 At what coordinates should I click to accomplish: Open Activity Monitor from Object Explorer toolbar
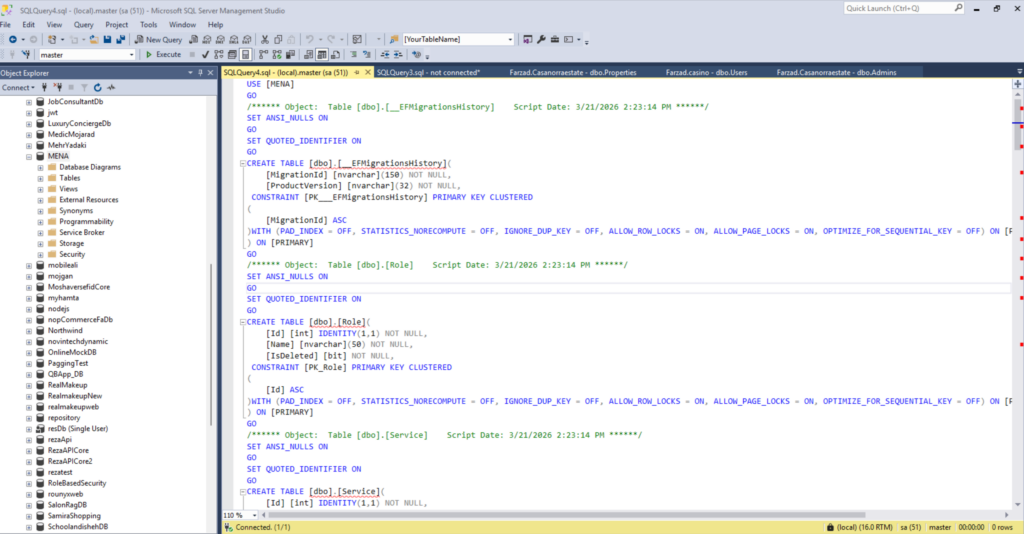click(111, 87)
